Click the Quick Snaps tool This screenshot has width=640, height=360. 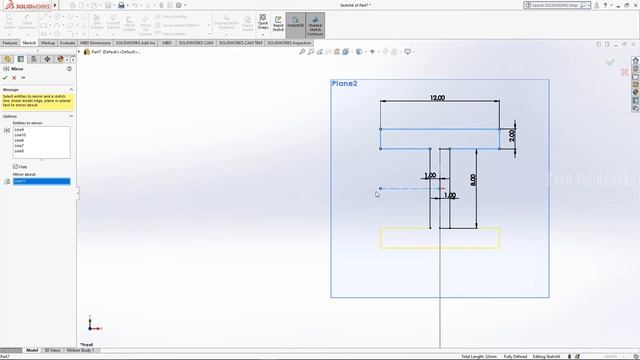pos(263,22)
